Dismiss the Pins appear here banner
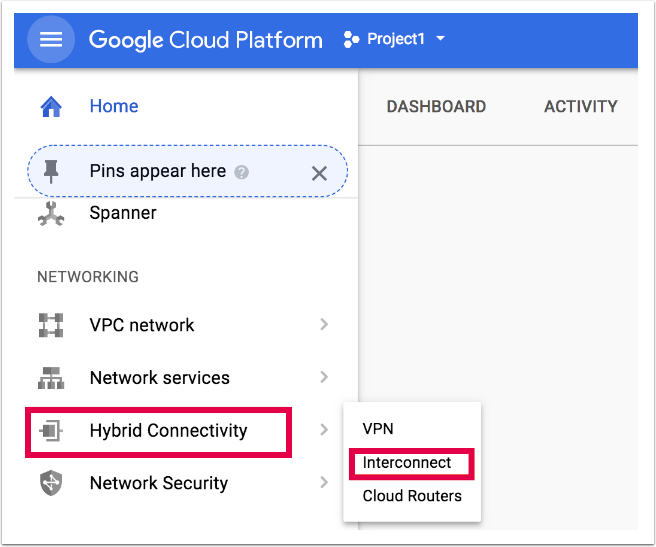 click(319, 173)
